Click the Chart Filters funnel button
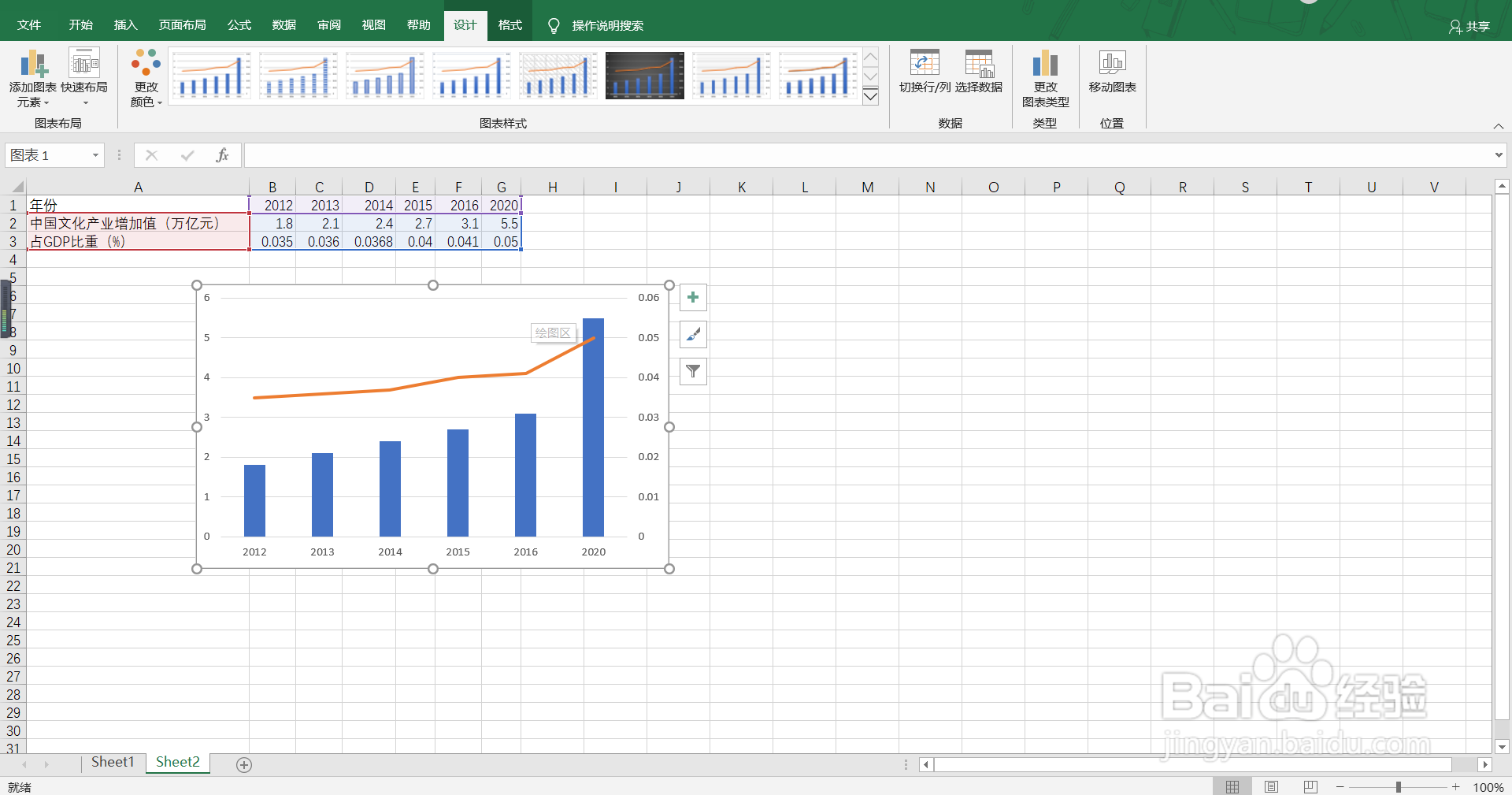Viewport: 1512px width, 795px height. pyautogui.click(x=693, y=371)
